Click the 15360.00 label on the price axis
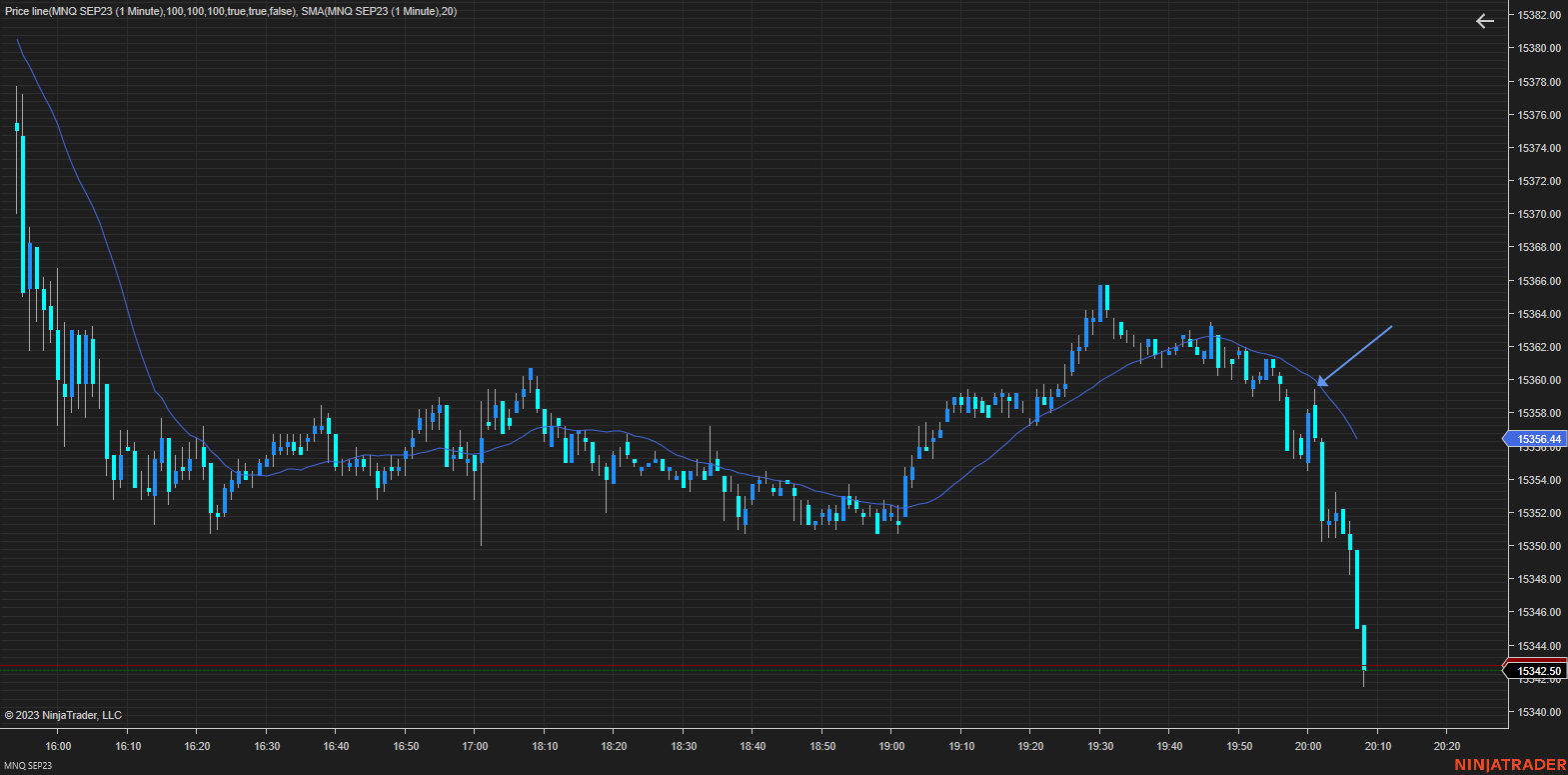 pyautogui.click(x=1539, y=380)
